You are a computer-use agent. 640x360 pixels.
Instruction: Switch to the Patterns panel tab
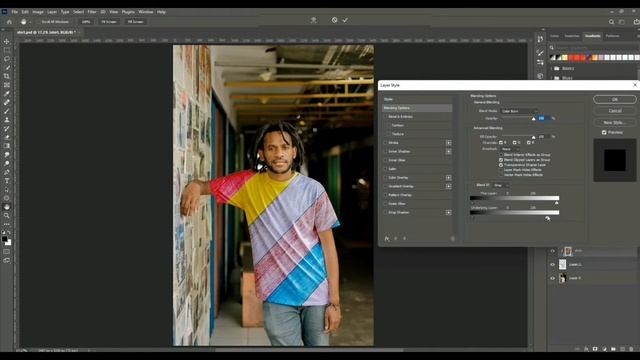[612, 36]
